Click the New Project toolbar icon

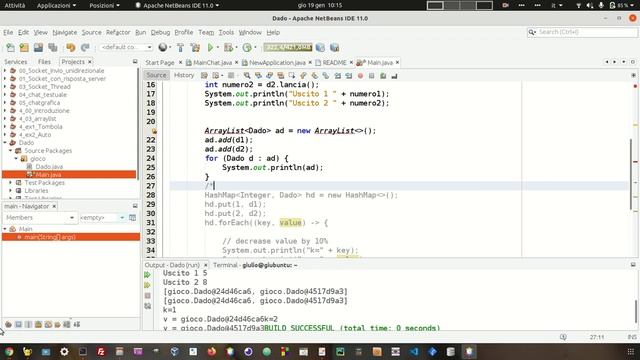(x=24, y=47)
